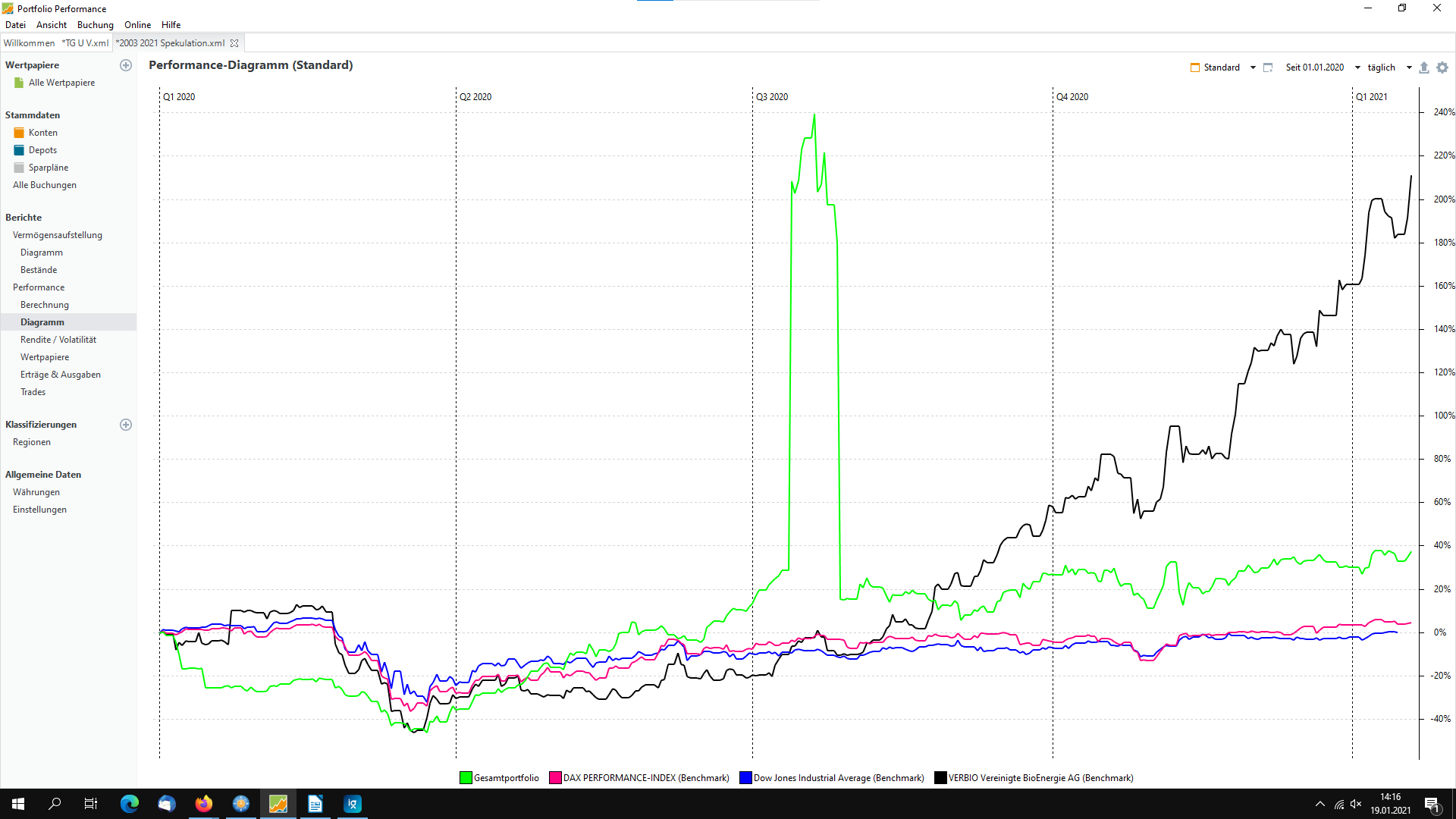Image resolution: width=1456 pixels, height=819 pixels.
Task: Expand the Standard view dropdown
Action: coord(1253,67)
